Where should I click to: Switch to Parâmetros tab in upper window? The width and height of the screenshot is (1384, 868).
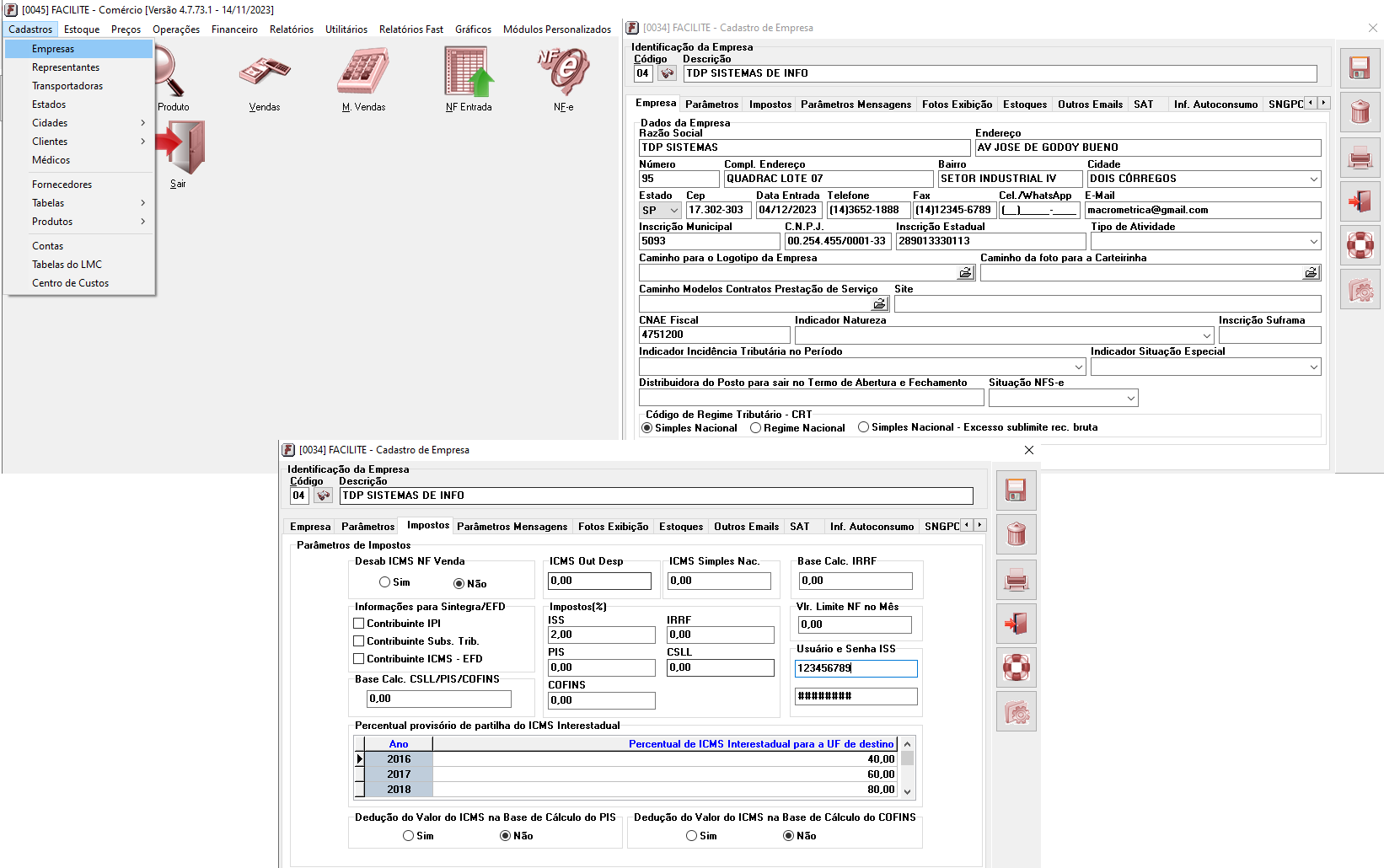point(711,104)
